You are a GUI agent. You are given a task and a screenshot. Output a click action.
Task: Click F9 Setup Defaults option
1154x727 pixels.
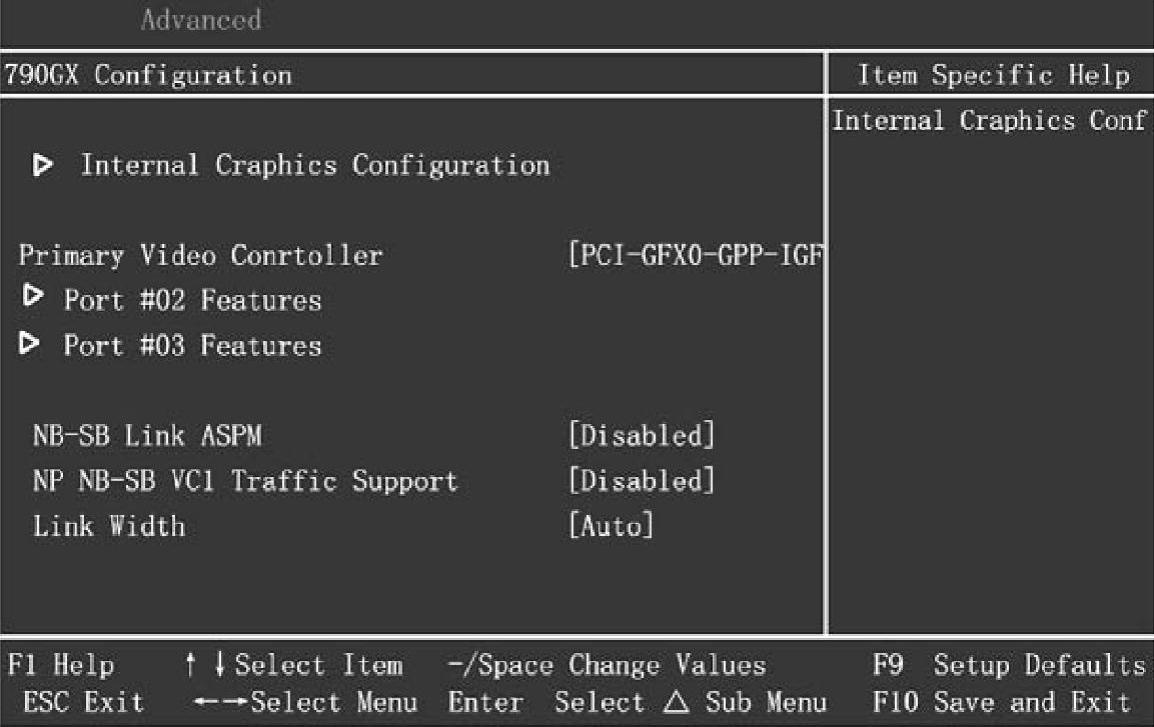click(1009, 666)
